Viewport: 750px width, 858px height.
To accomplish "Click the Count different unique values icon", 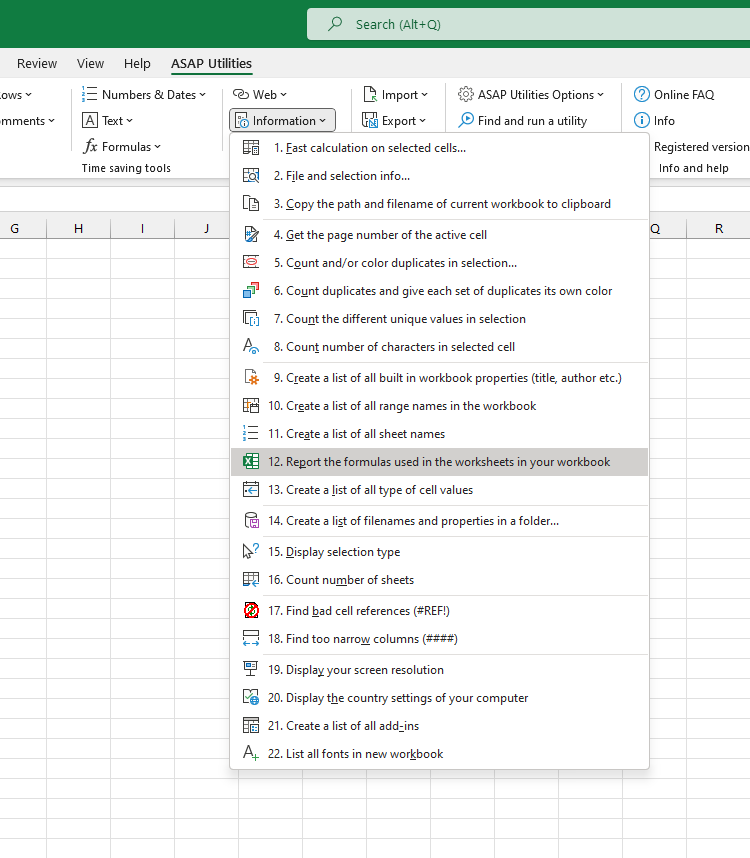I will click(x=251, y=318).
